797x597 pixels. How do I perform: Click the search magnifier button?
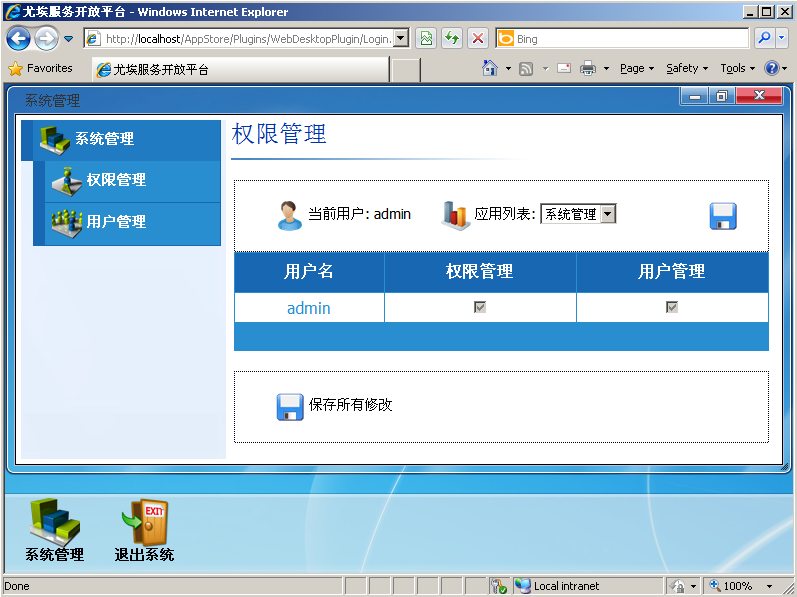[764, 39]
